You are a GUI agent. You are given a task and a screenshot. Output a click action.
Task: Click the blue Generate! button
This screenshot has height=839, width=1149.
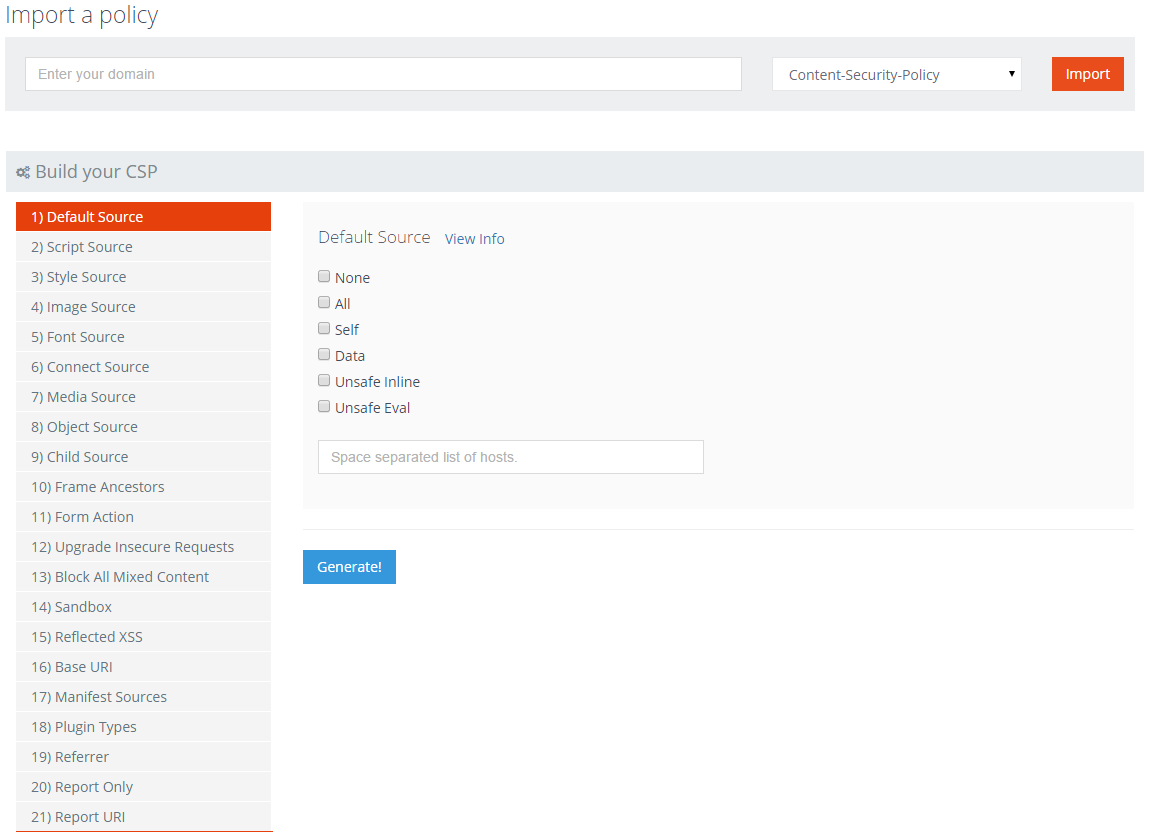point(349,567)
